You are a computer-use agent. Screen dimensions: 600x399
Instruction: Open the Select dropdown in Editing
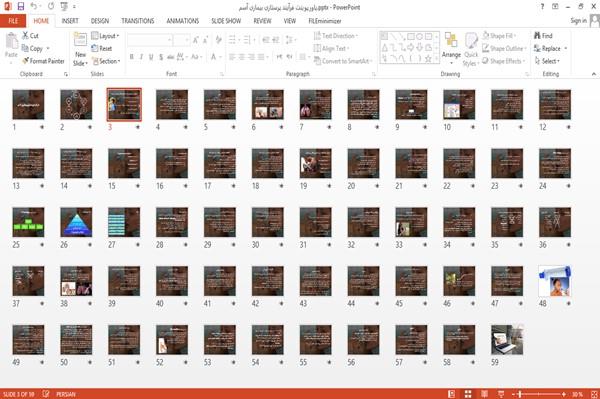(548, 61)
